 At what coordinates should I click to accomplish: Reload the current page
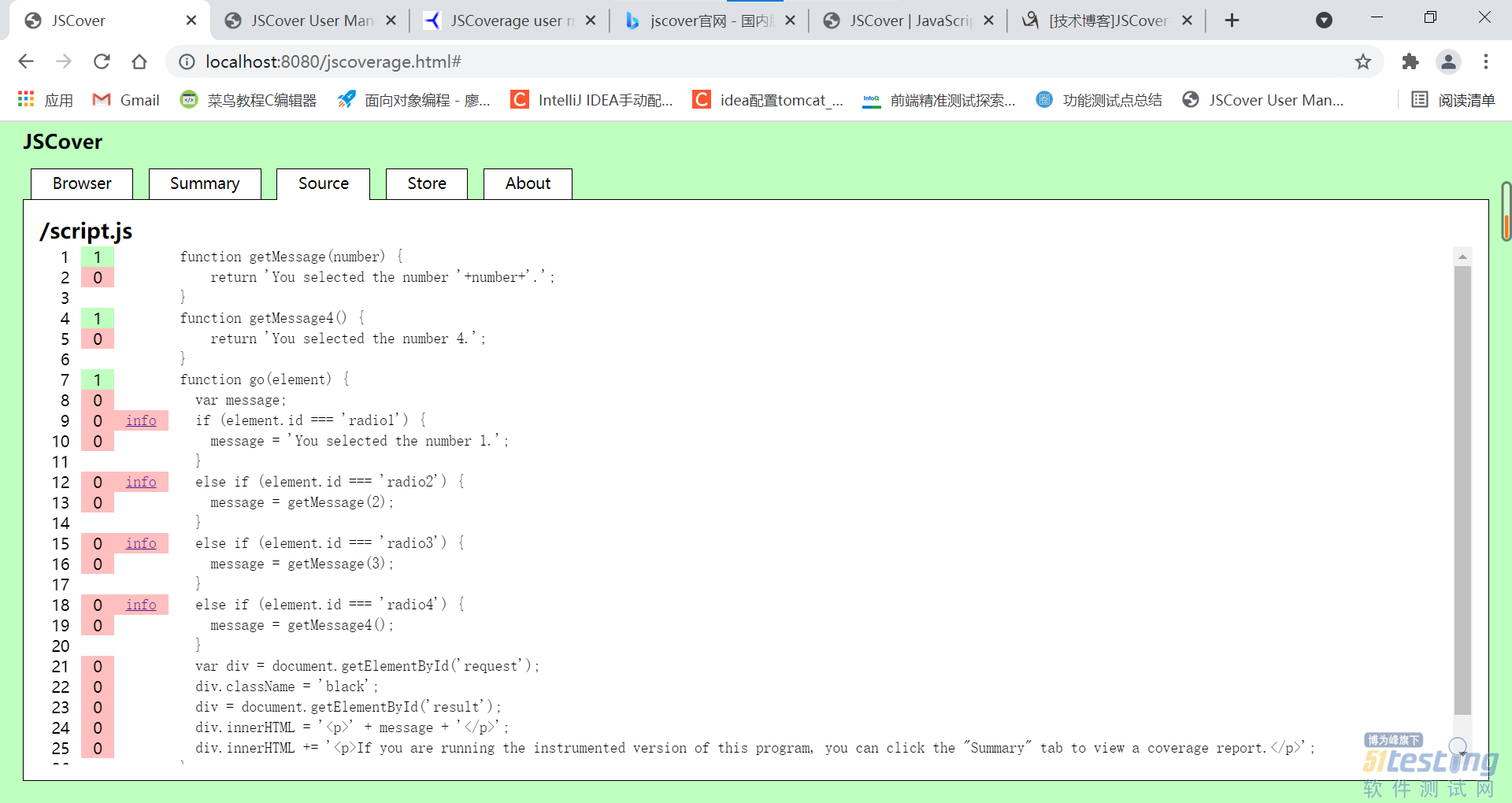102,61
